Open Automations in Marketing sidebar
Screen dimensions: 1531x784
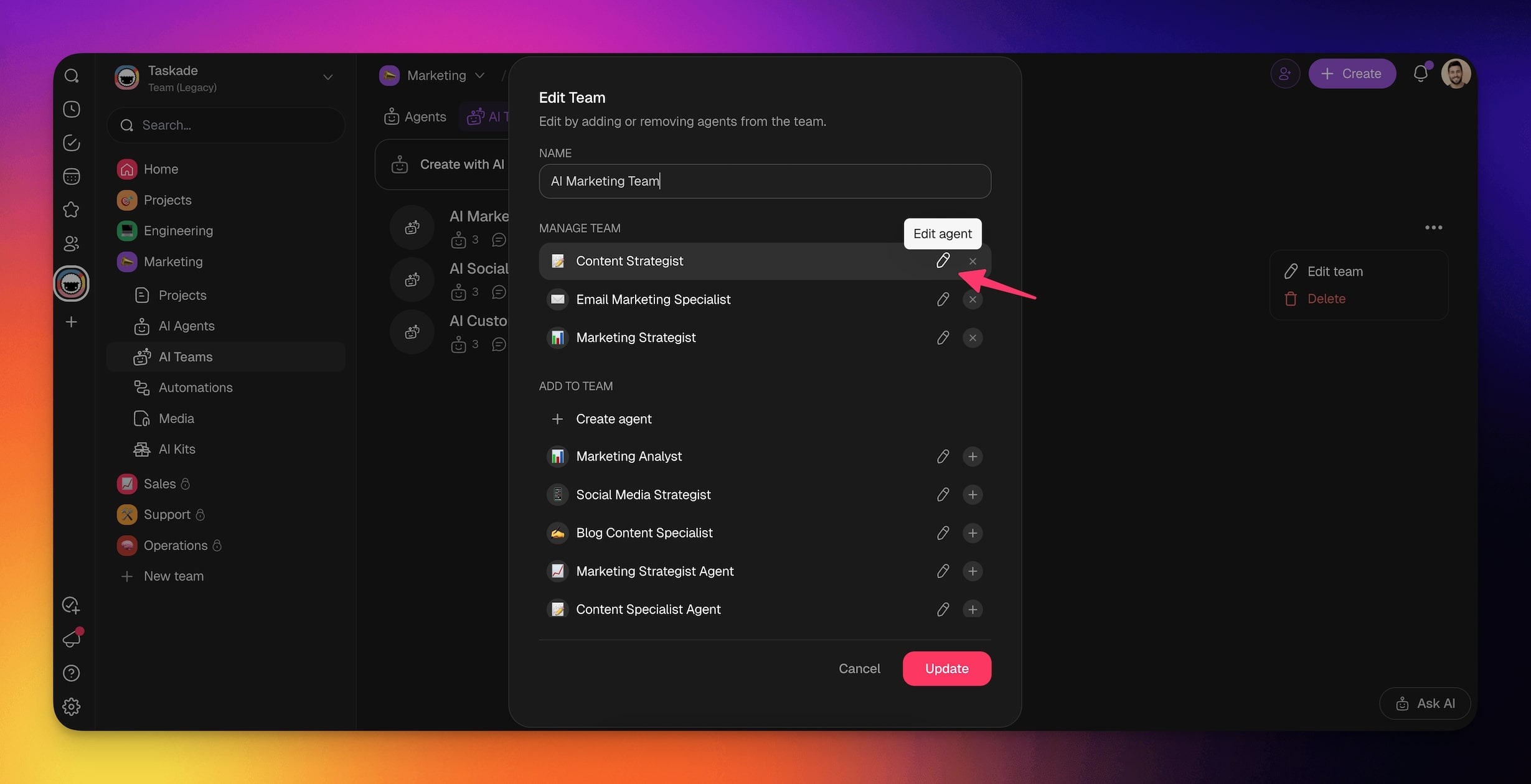click(195, 388)
